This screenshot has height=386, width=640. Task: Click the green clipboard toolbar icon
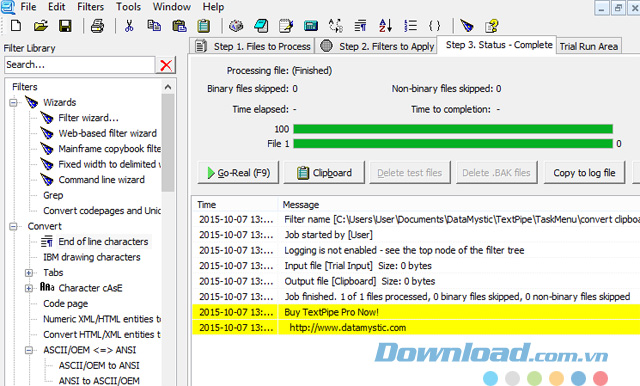(203, 26)
